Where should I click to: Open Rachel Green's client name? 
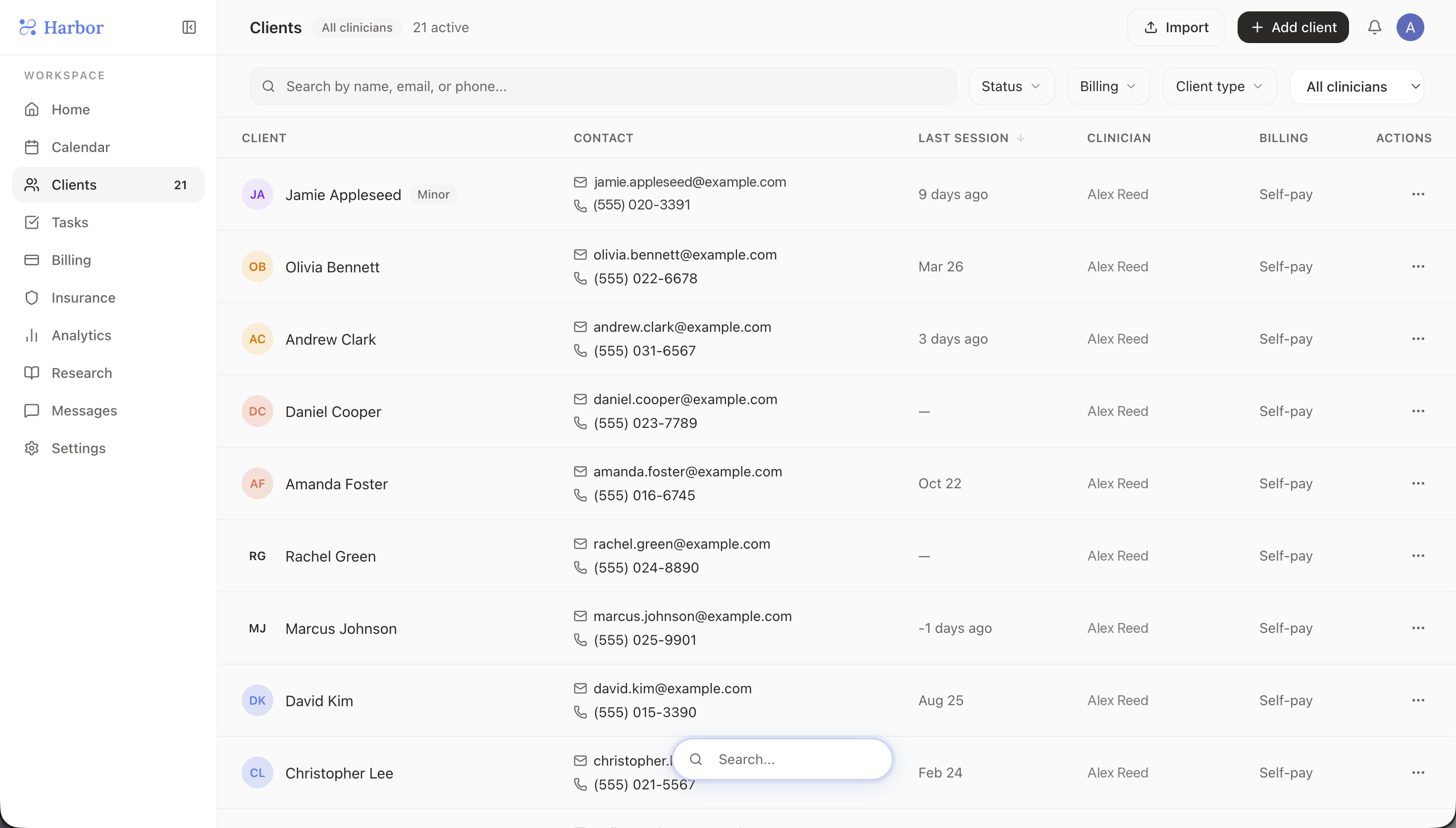point(330,556)
